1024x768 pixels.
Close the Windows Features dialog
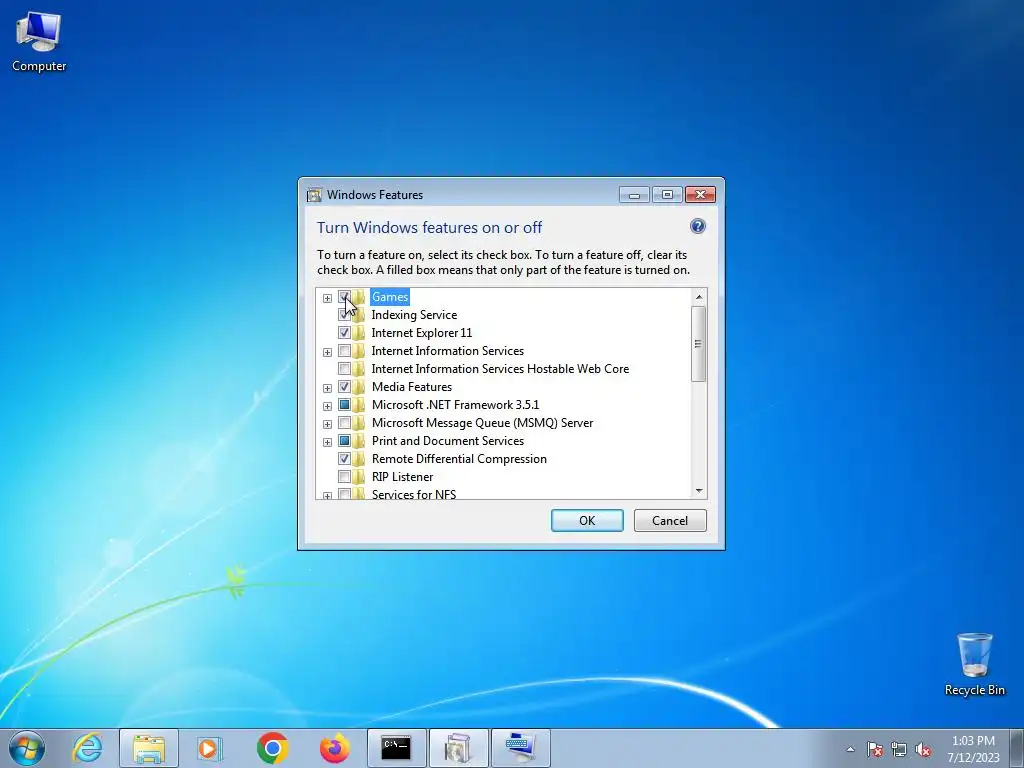[x=700, y=195]
